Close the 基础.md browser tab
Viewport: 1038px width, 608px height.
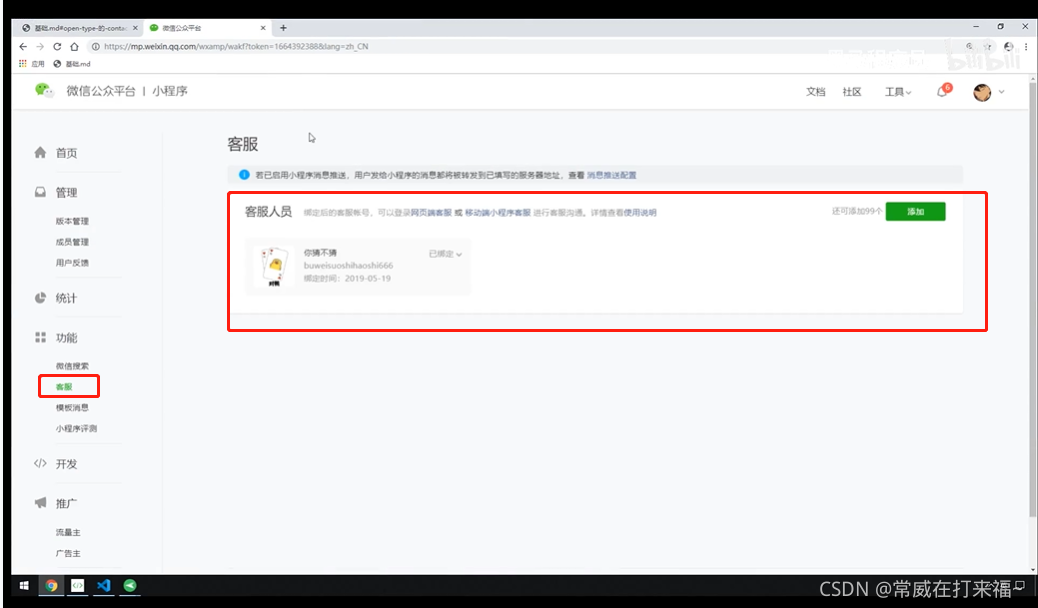coord(135,28)
